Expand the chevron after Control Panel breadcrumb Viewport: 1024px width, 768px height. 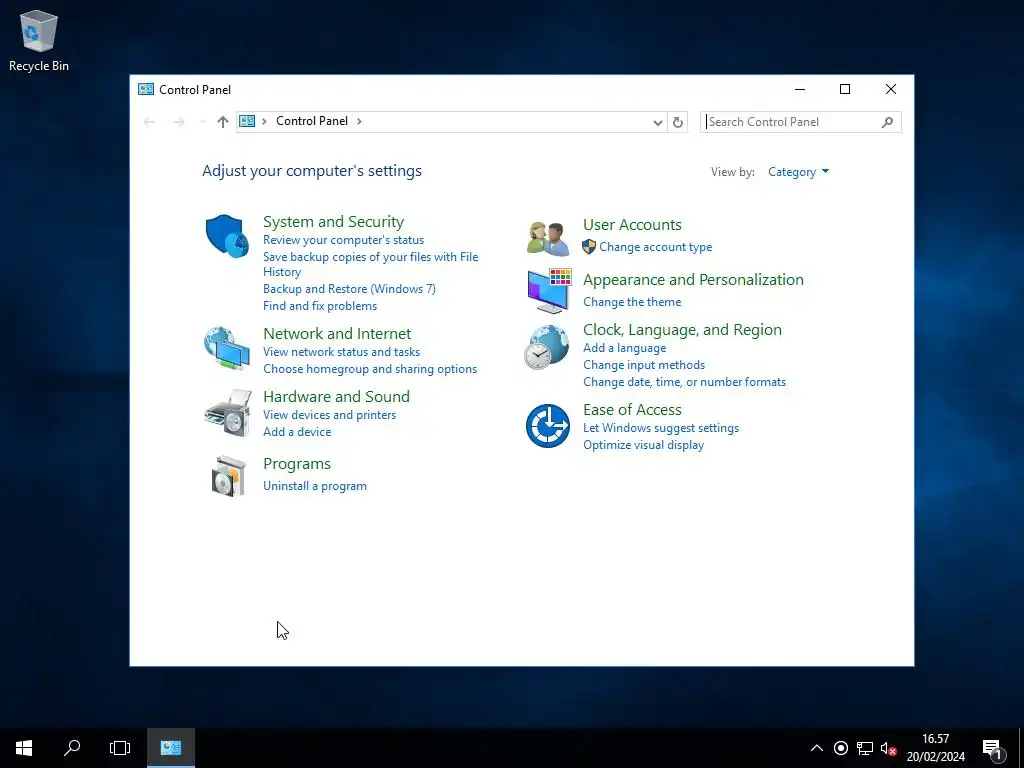click(x=359, y=121)
